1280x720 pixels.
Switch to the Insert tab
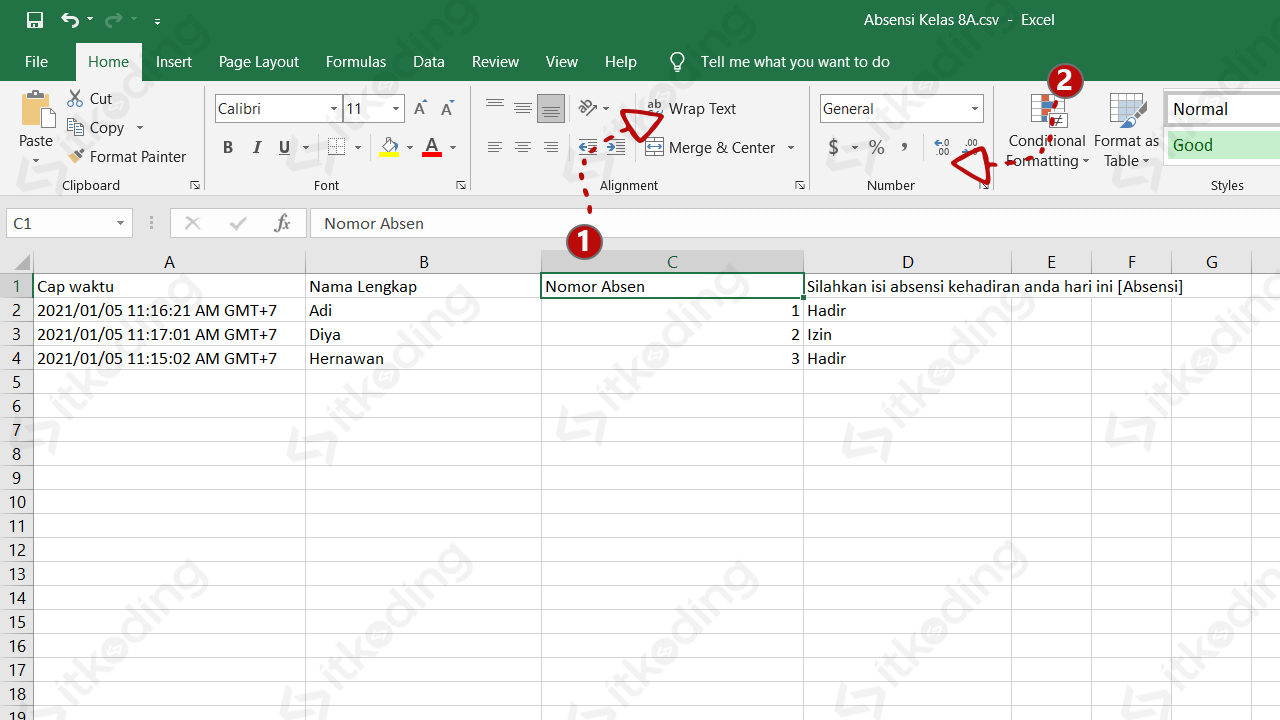pyautogui.click(x=174, y=62)
